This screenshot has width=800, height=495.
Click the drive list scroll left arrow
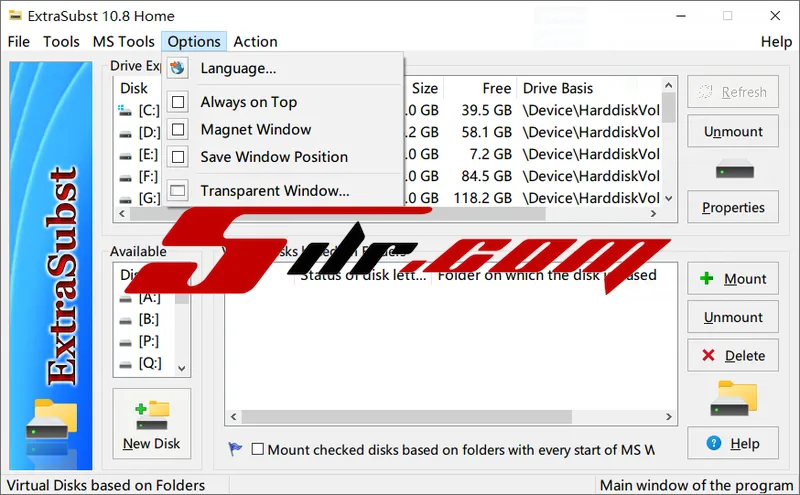pyautogui.click(x=122, y=214)
